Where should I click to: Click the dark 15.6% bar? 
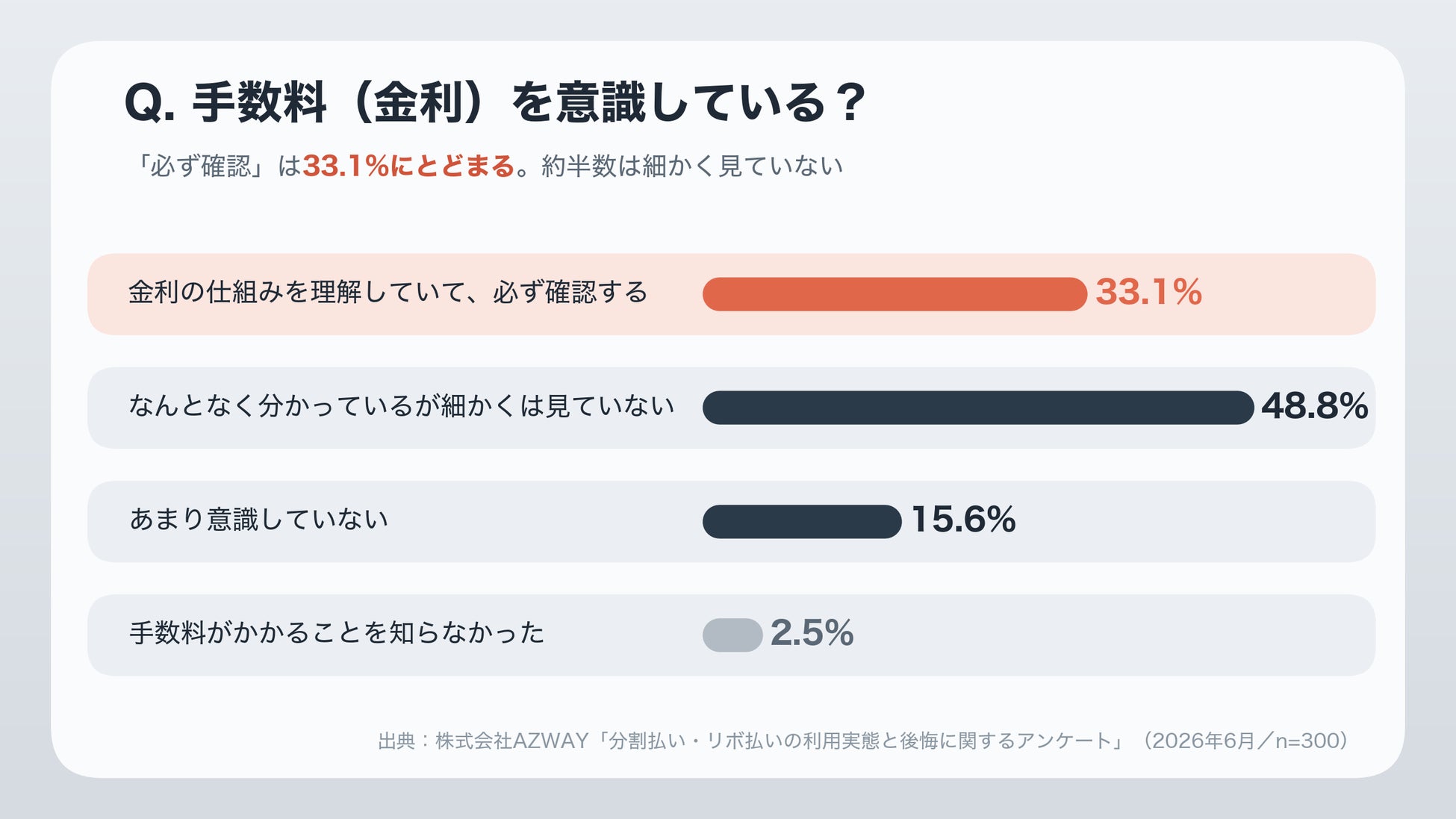tap(802, 521)
